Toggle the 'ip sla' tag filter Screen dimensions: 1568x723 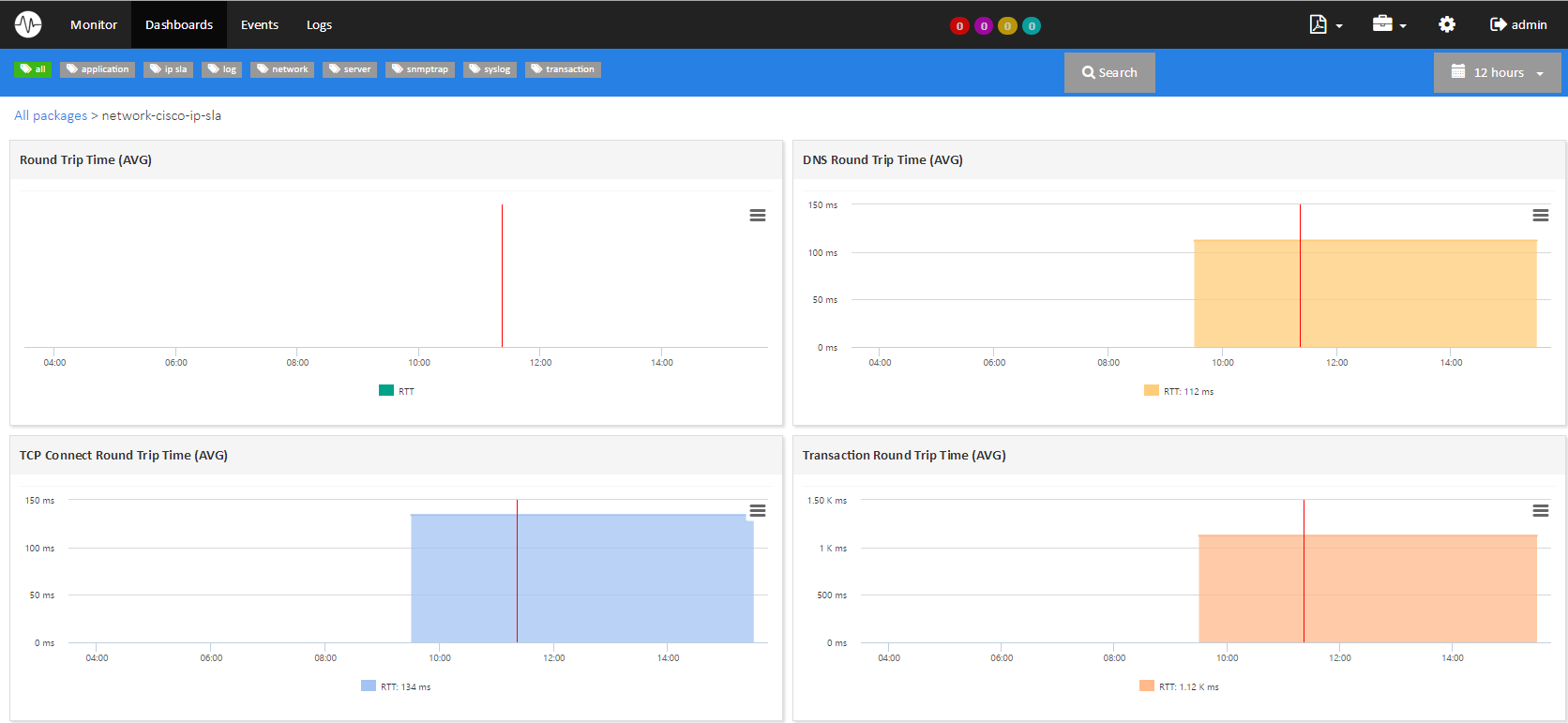tap(169, 69)
